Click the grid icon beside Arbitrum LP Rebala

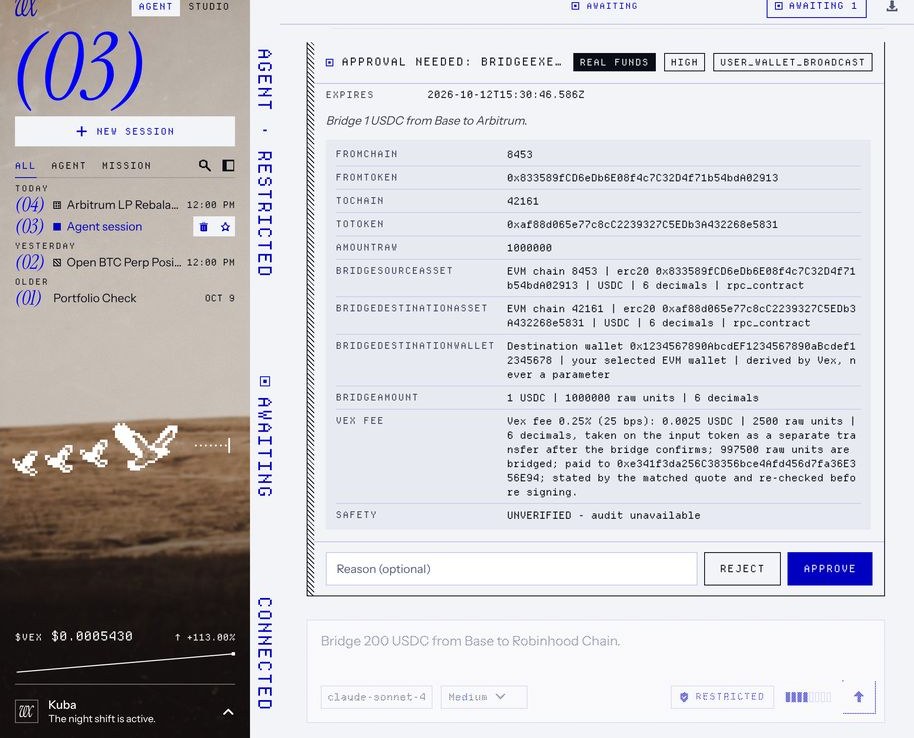(x=57, y=205)
